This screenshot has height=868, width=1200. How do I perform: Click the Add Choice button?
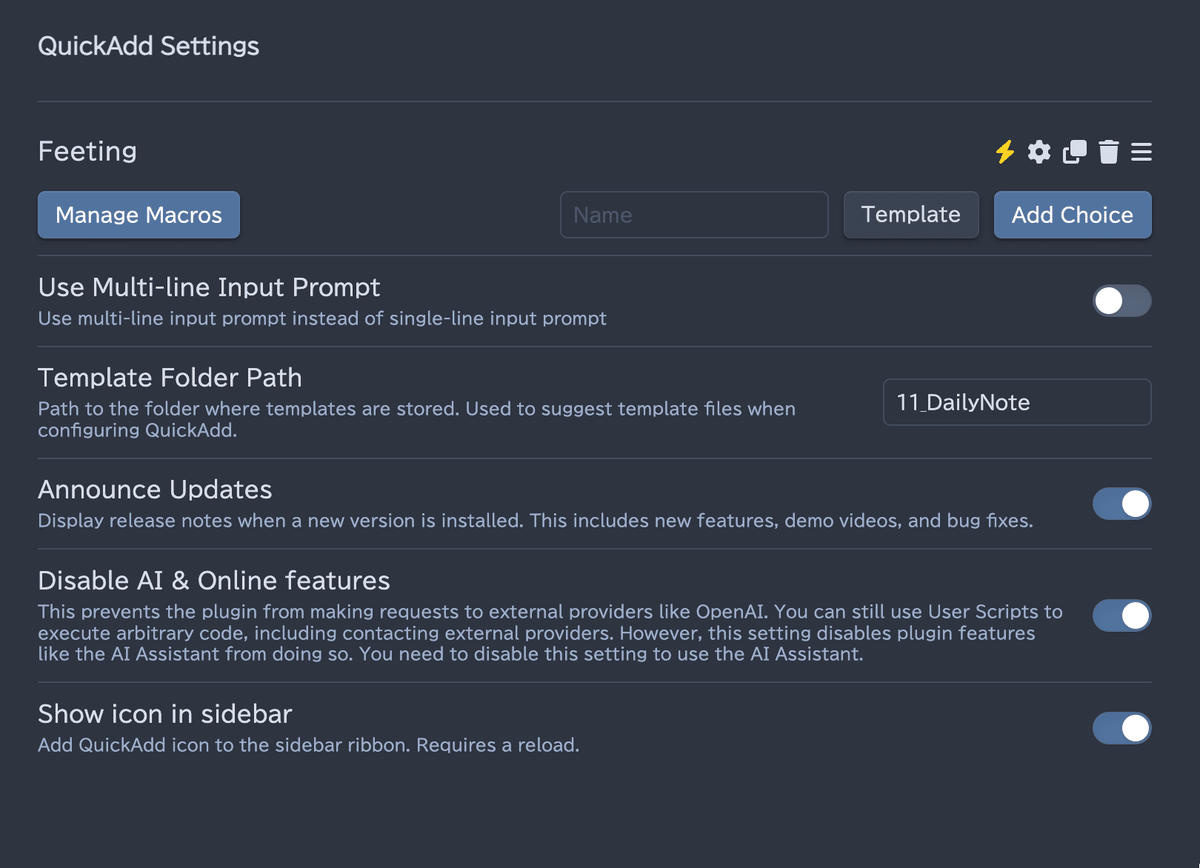(1072, 215)
